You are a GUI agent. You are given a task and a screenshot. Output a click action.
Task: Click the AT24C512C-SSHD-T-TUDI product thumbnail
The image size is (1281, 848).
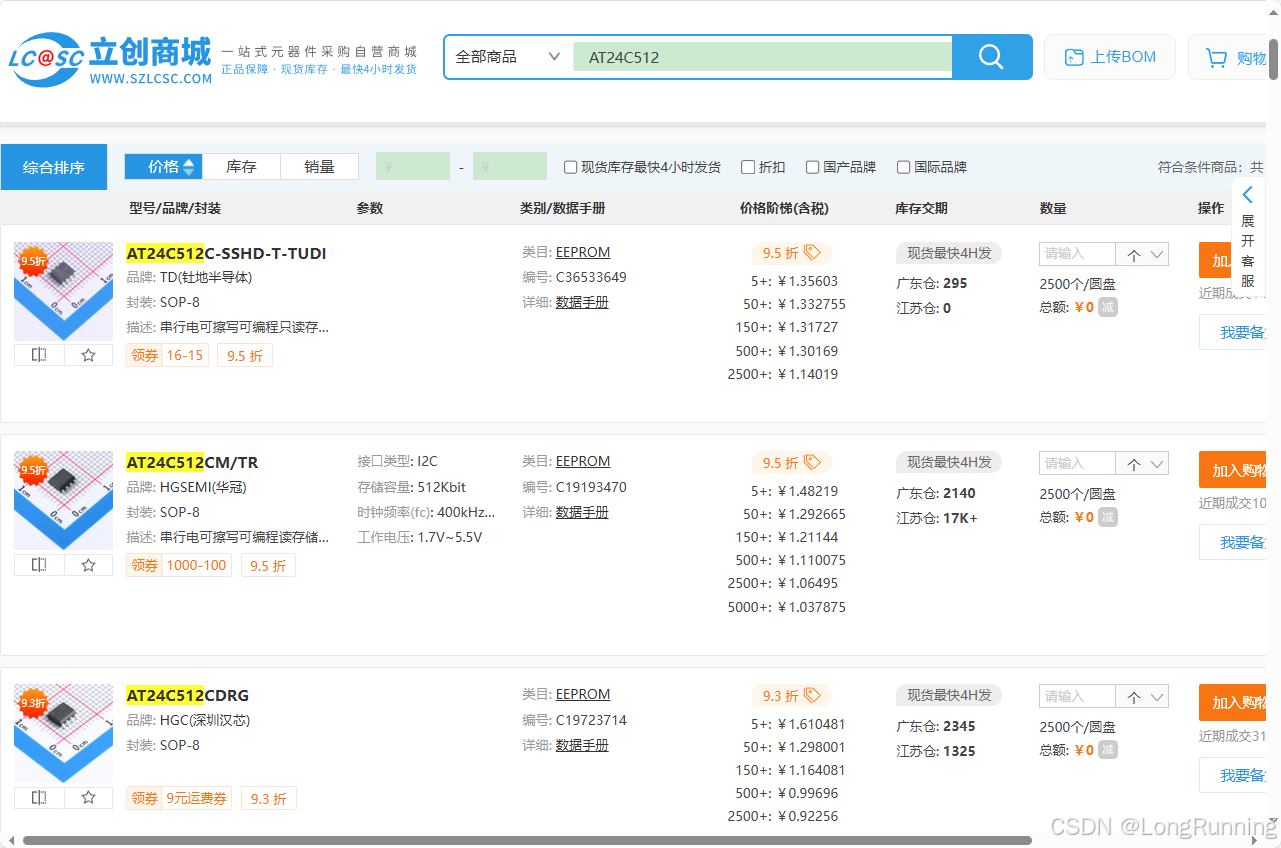[x=64, y=291]
